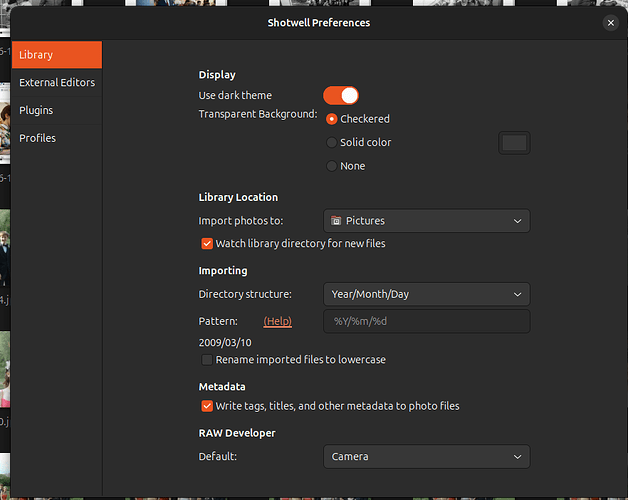Image resolution: width=628 pixels, height=500 pixels.
Task: Select the Solid color radio button
Action: point(332,143)
